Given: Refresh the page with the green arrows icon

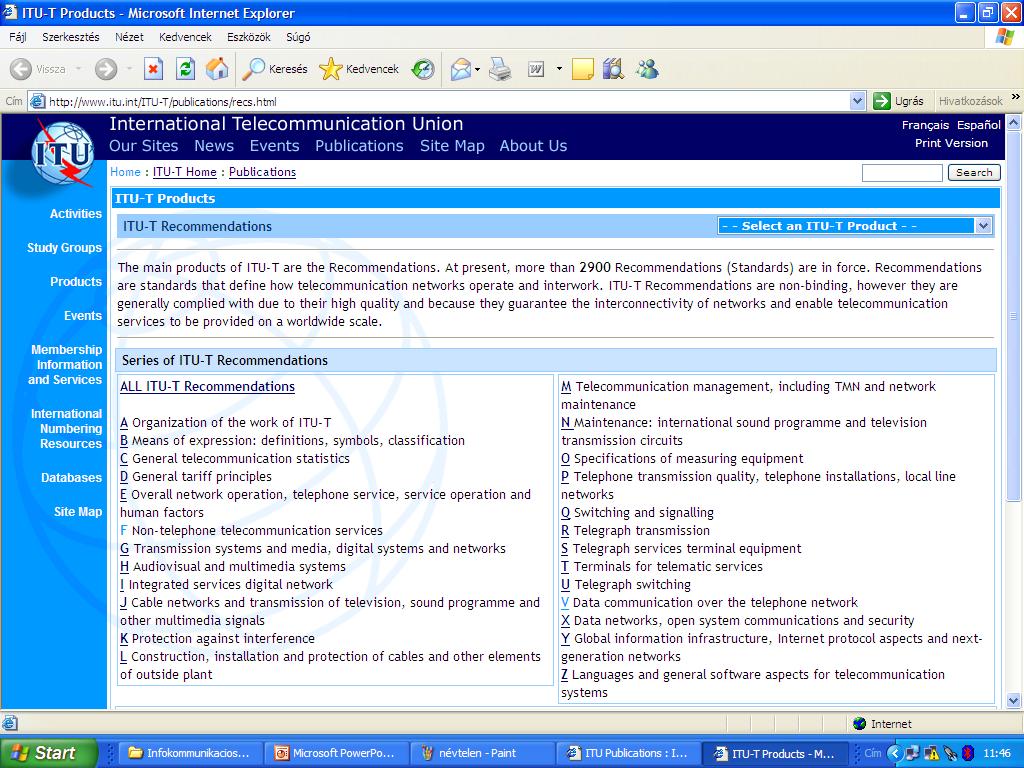Looking at the screenshot, I should tap(185, 69).
